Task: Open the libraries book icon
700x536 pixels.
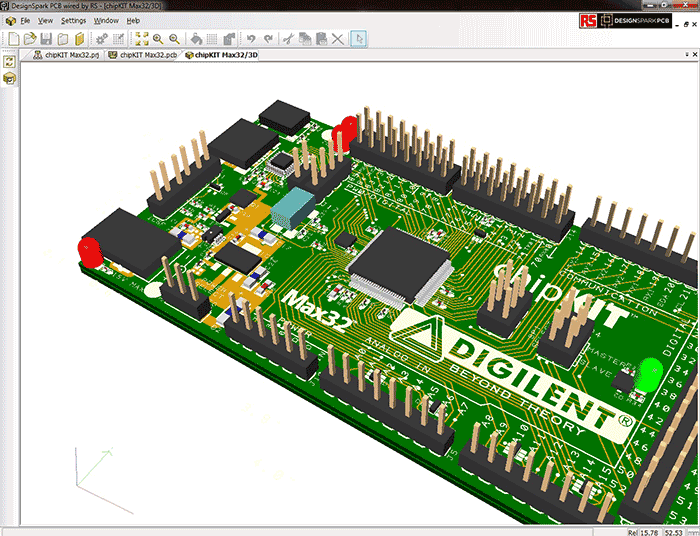Action: [x=79, y=39]
